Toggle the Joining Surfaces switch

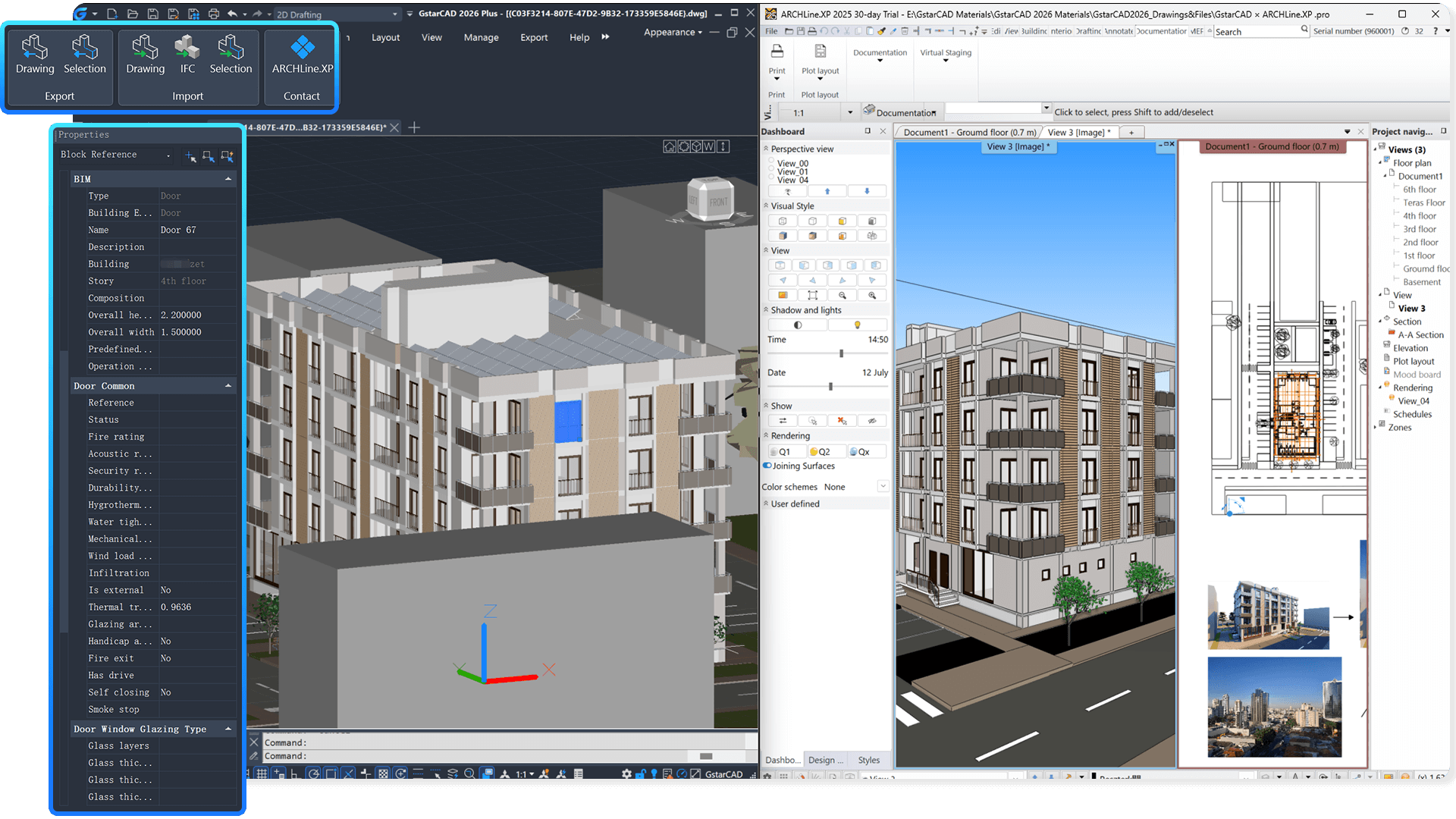click(x=767, y=466)
